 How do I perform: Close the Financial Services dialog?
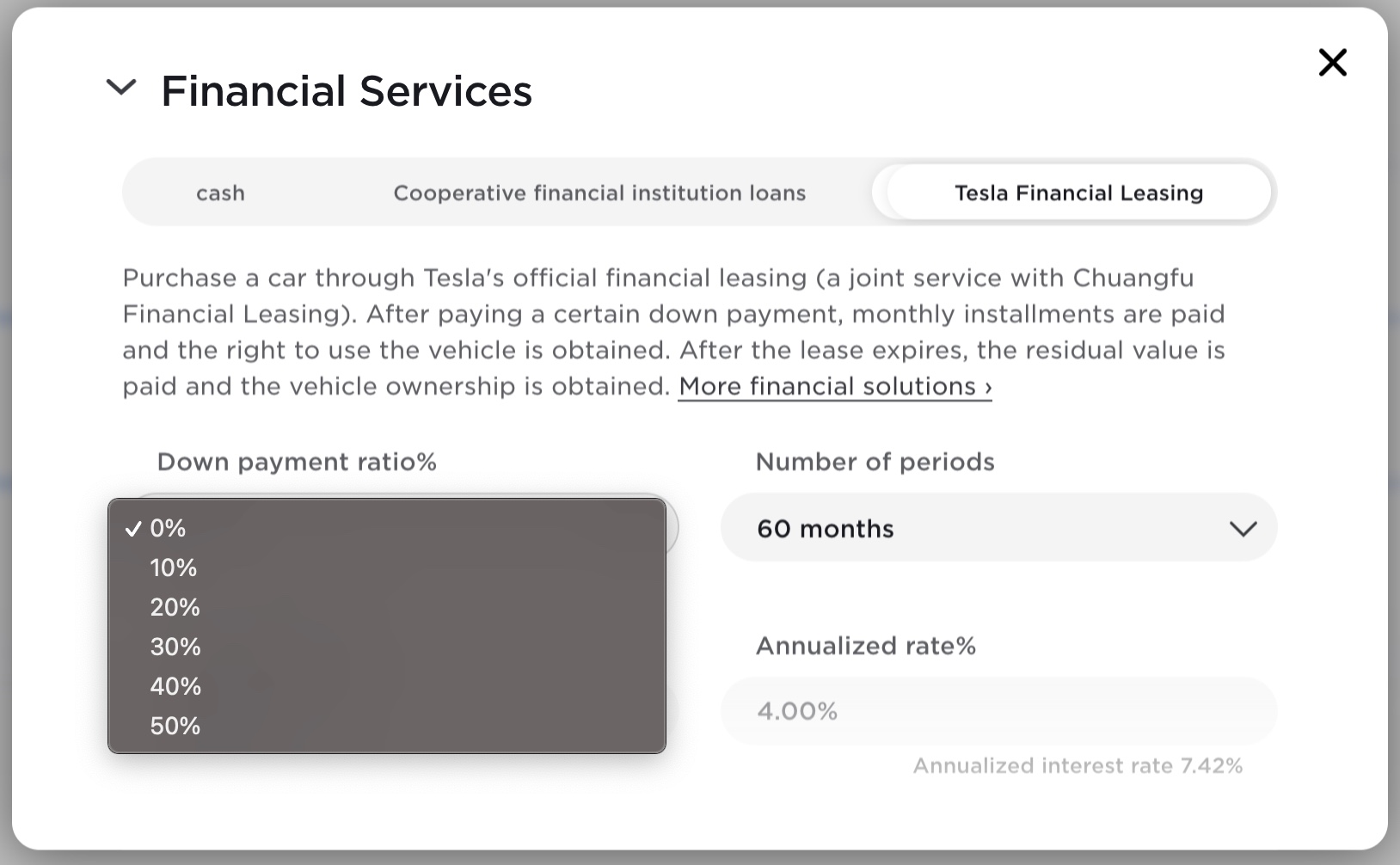pos(1332,63)
